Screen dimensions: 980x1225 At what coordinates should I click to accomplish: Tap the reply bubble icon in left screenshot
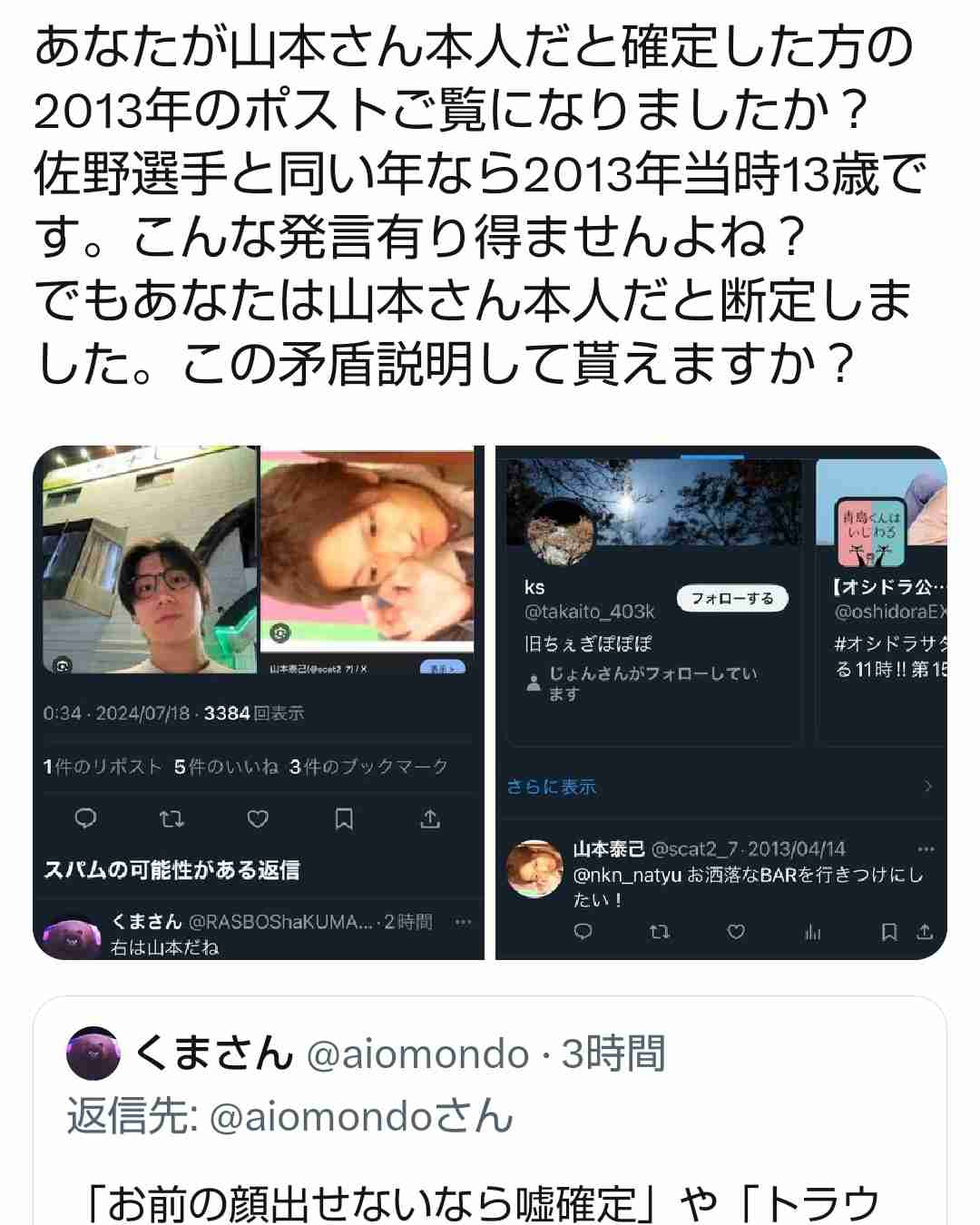[x=85, y=819]
